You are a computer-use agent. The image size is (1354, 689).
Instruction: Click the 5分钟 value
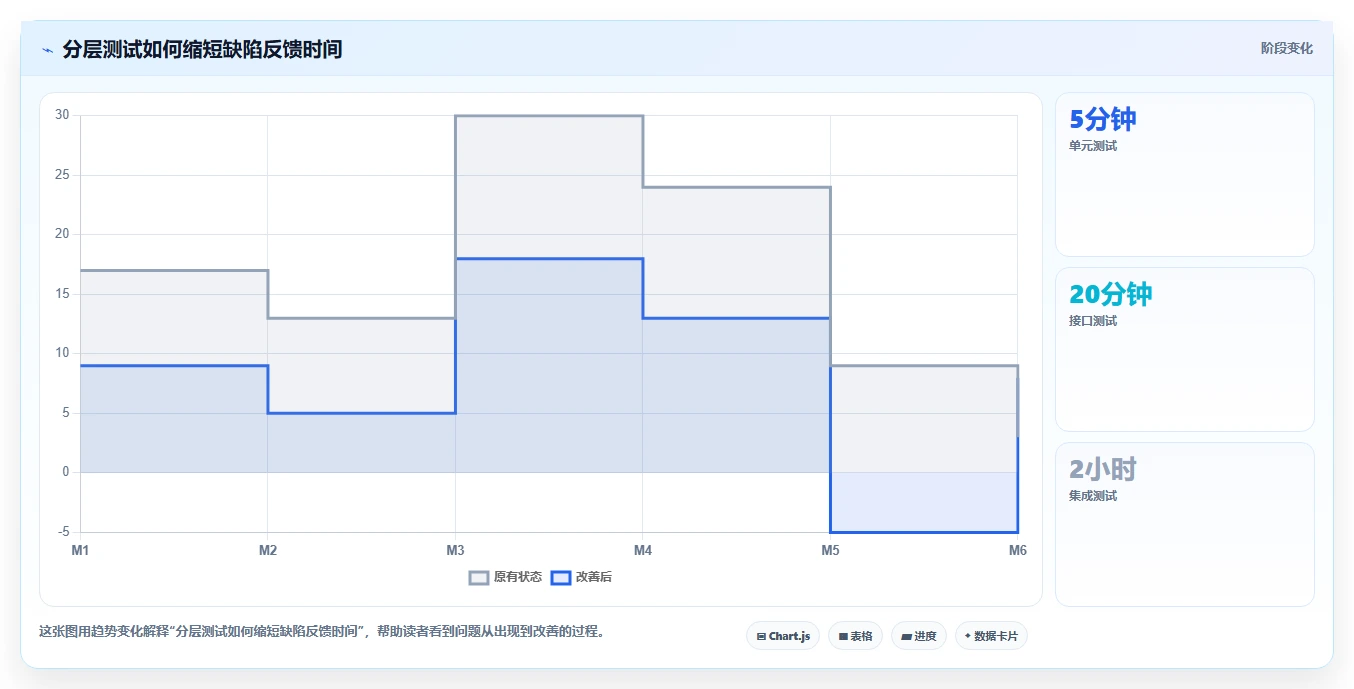pos(1103,120)
